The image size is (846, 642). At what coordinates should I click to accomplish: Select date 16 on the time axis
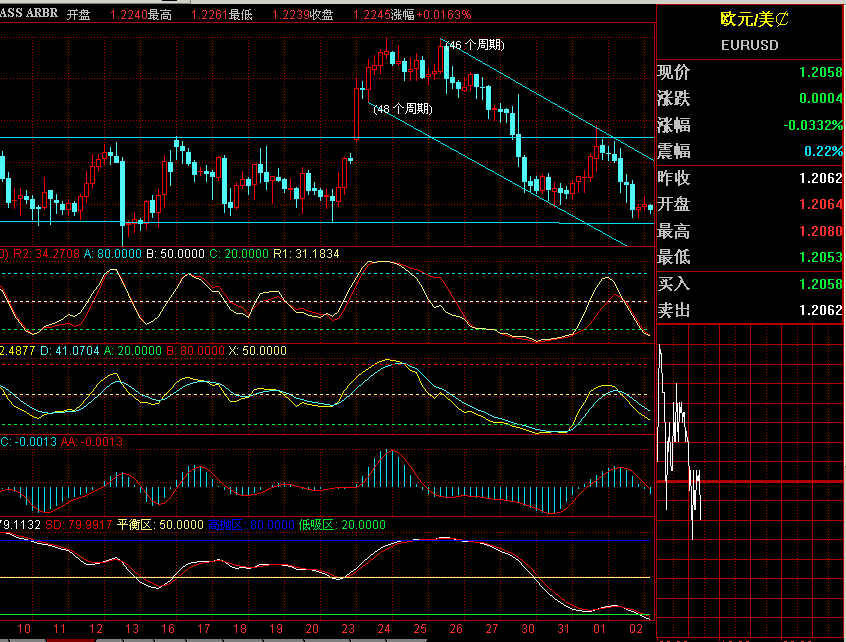click(168, 629)
